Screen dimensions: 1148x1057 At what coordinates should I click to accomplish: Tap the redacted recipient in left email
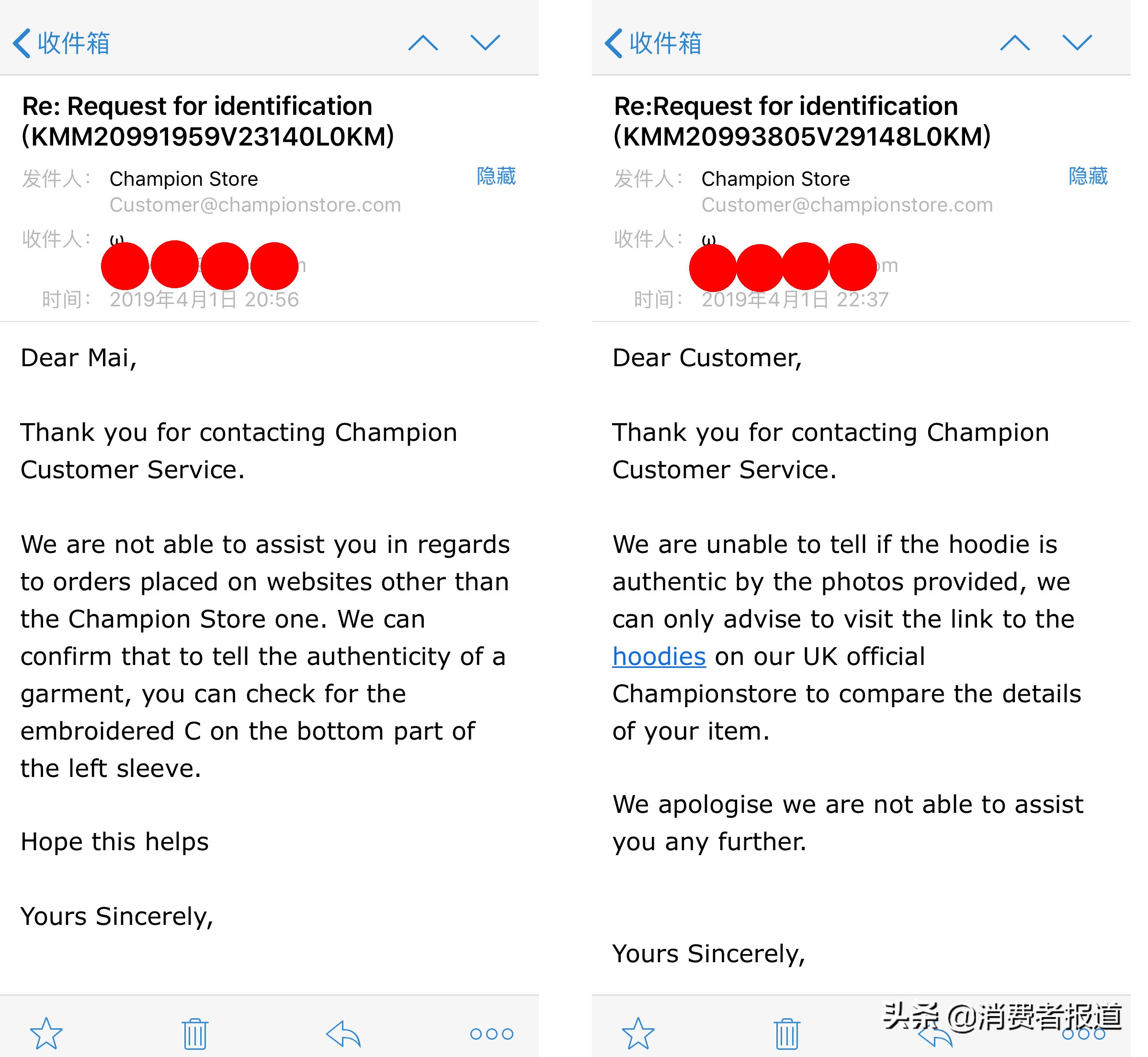point(199,265)
